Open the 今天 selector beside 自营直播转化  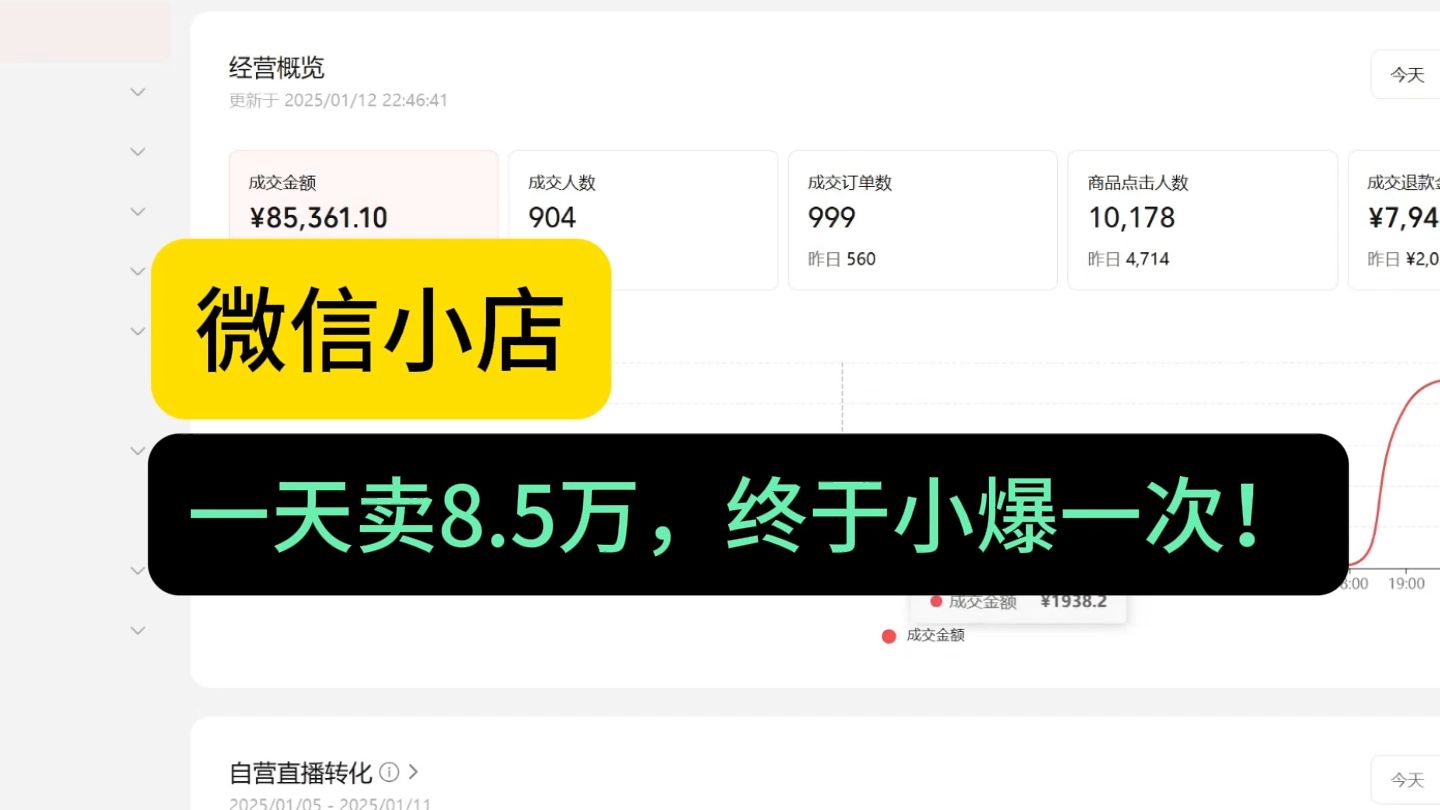pos(1406,779)
